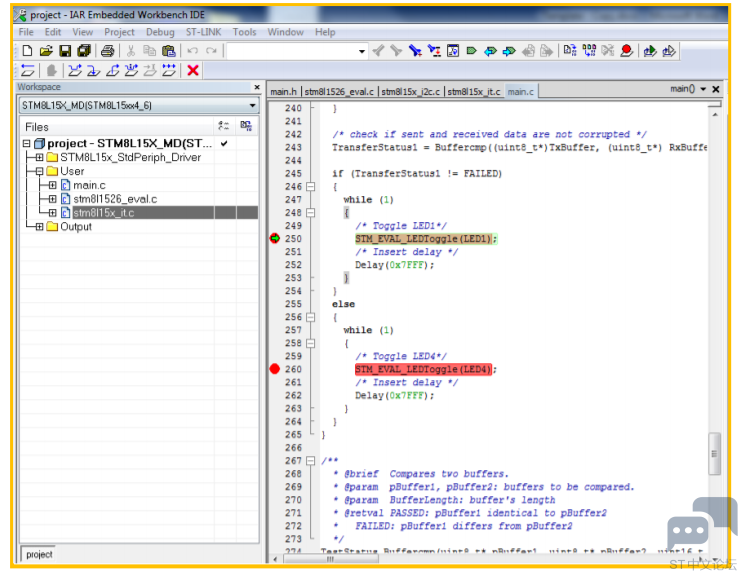The width and height of the screenshot is (746, 580).
Task: Click the build-status column header icon
Action: pos(245,126)
